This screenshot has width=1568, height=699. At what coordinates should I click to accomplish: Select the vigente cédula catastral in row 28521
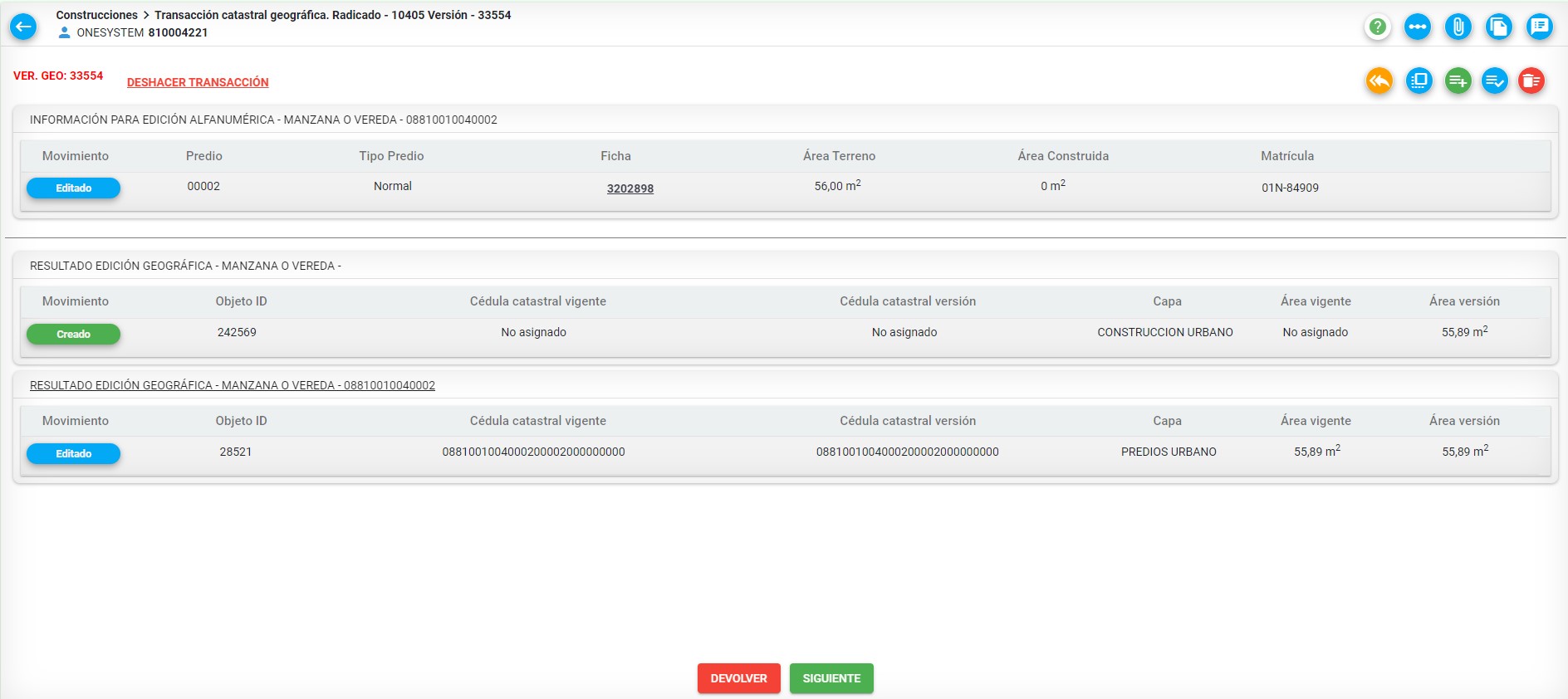click(533, 452)
